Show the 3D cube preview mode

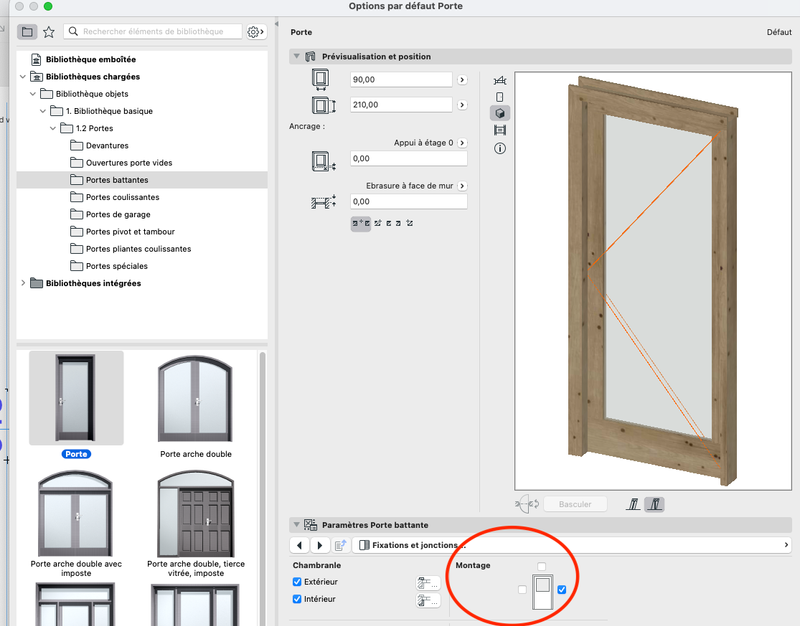[500, 113]
